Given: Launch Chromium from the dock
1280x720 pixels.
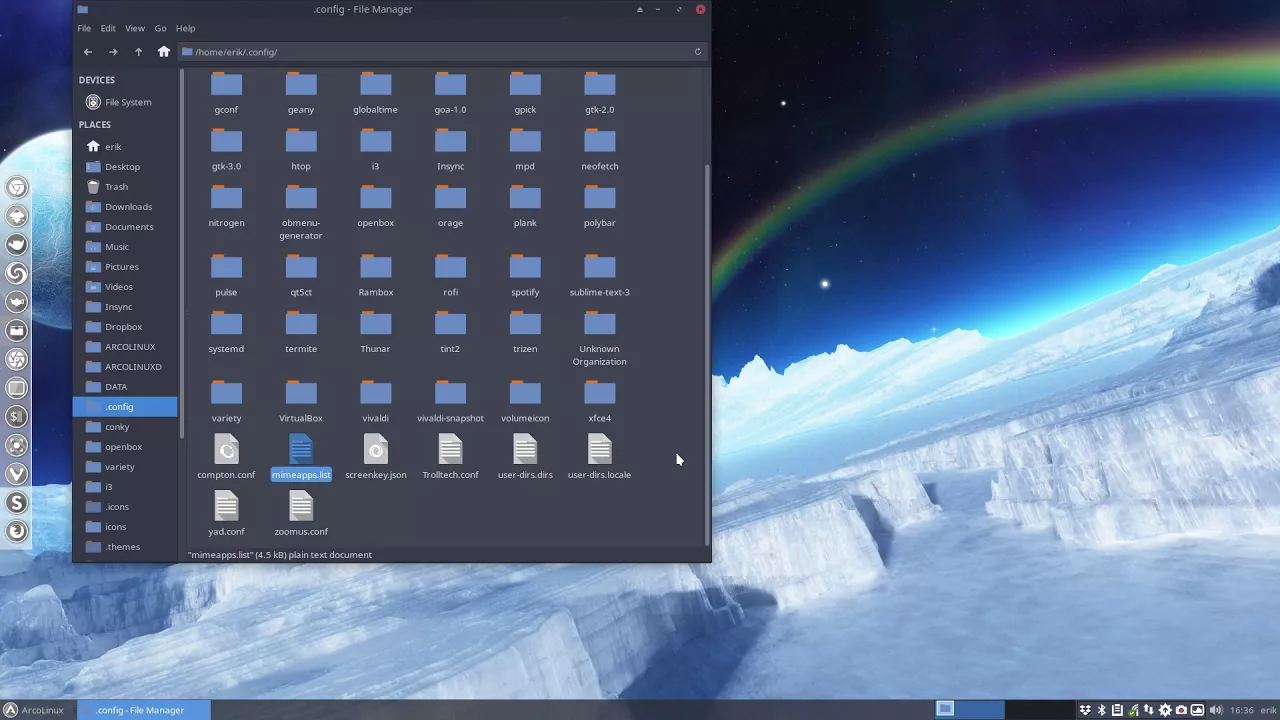Looking at the screenshot, I should [17, 187].
